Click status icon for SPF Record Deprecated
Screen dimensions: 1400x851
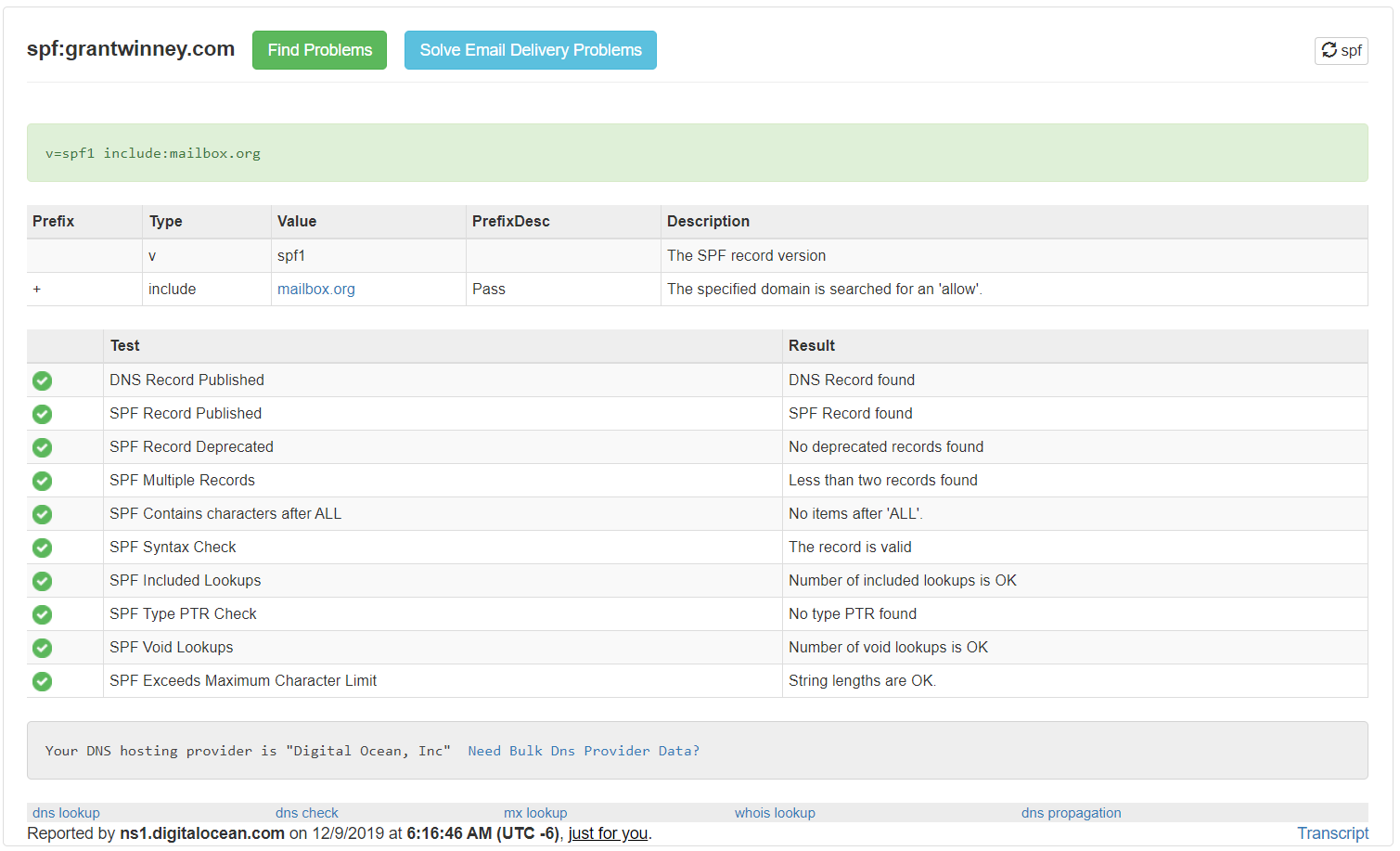click(x=43, y=447)
